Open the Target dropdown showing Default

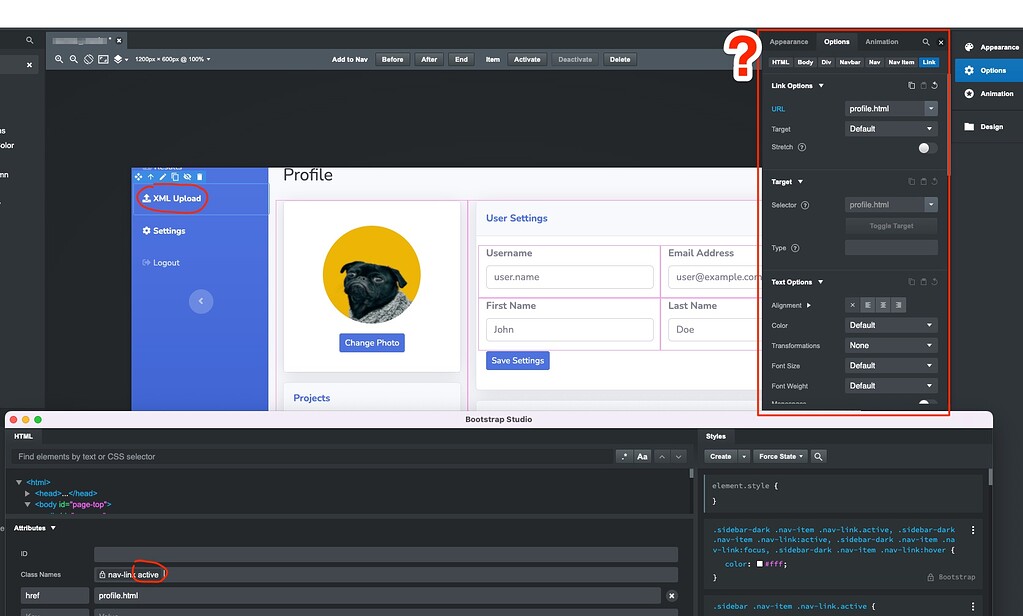click(x=890, y=128)
